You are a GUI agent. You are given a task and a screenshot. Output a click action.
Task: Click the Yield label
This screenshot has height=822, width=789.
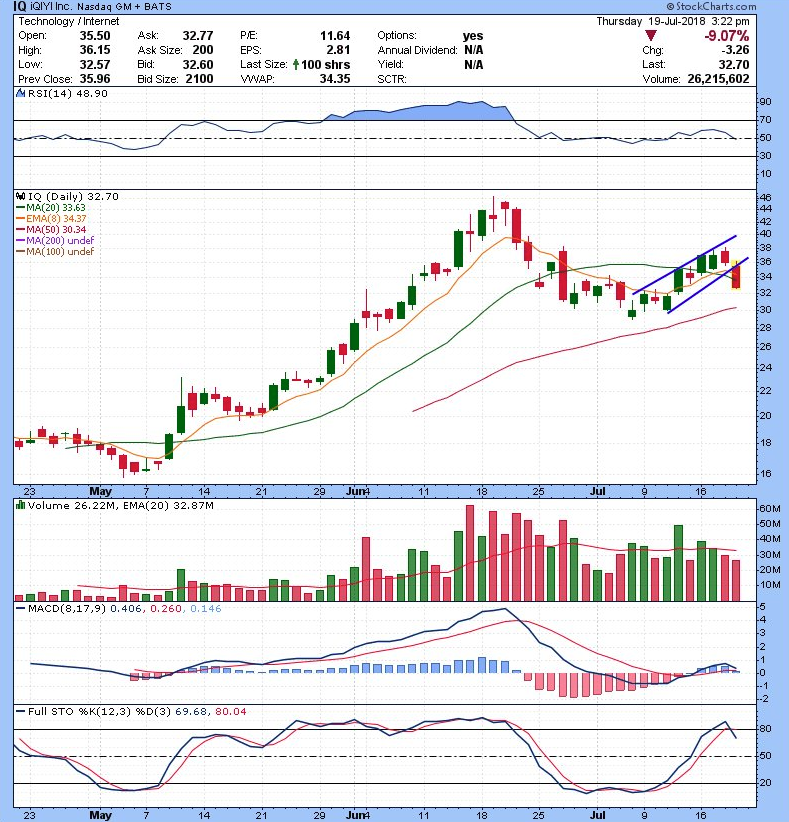pos(391,64)
